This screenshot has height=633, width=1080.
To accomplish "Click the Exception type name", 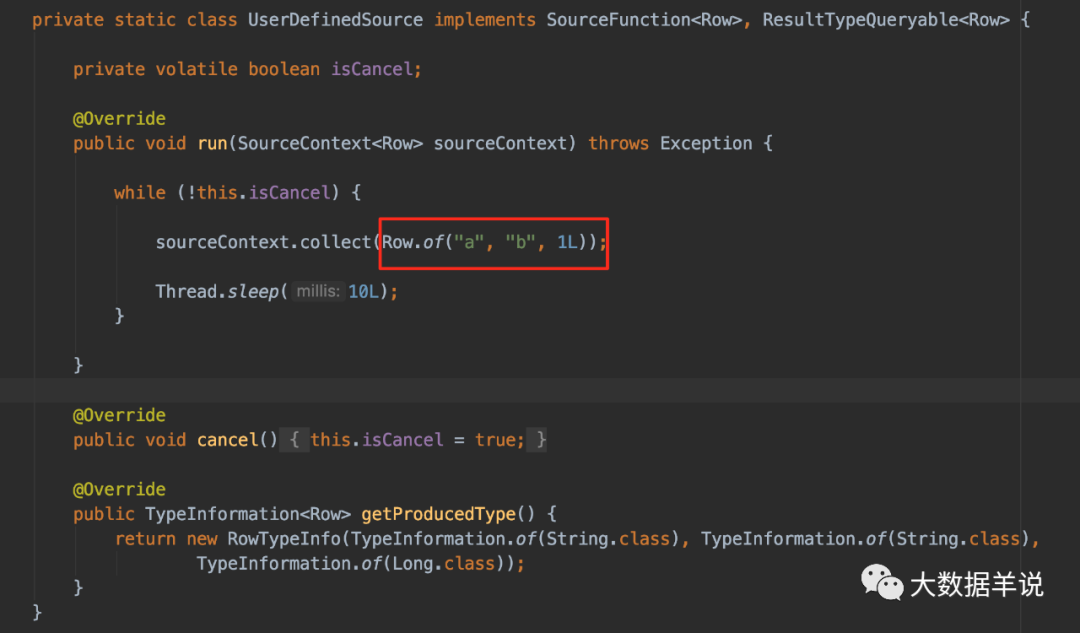I will 706,143.
